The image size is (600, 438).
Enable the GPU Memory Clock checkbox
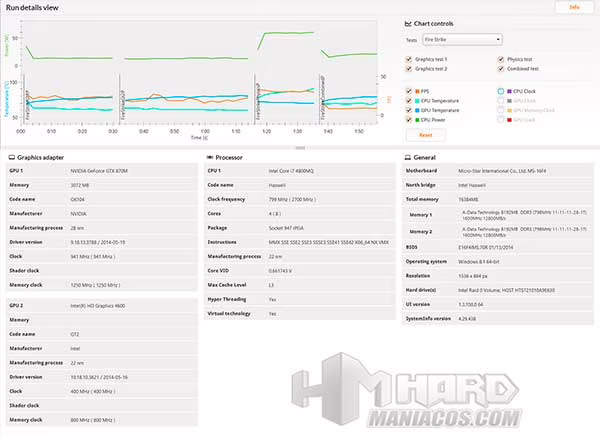(x=501, y=110)
